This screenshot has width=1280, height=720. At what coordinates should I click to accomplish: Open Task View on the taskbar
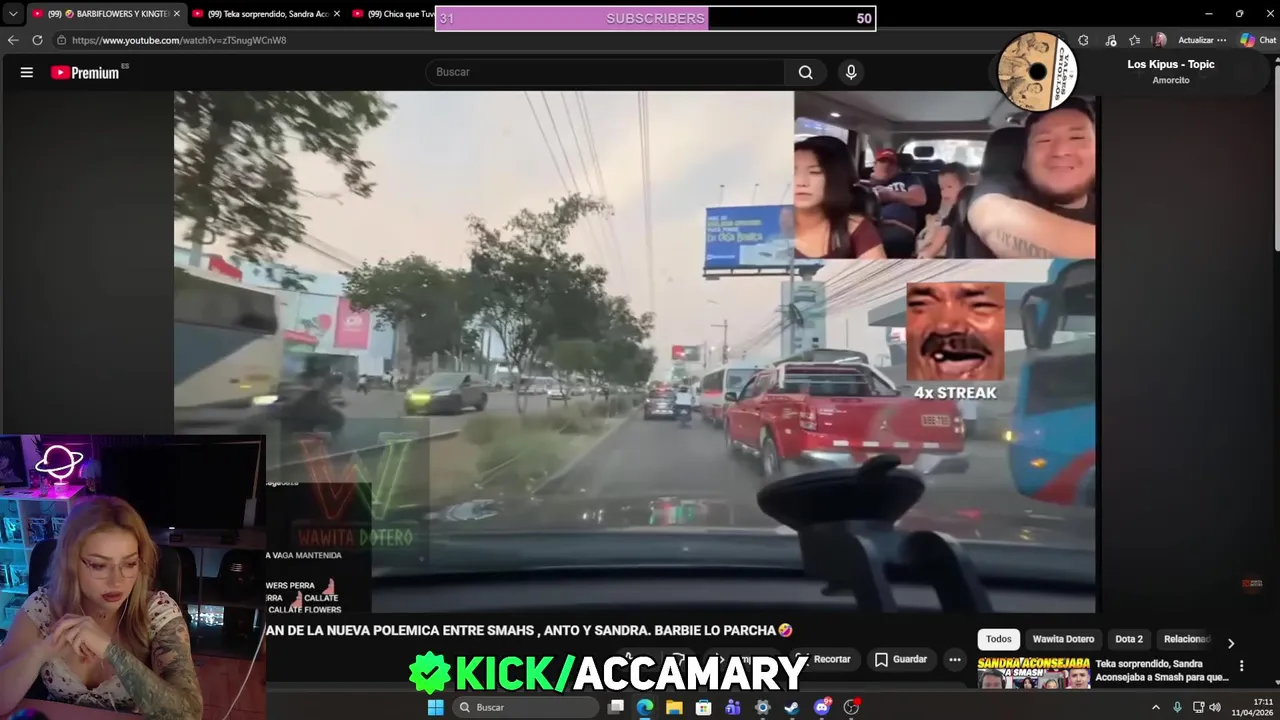(616, 707)
